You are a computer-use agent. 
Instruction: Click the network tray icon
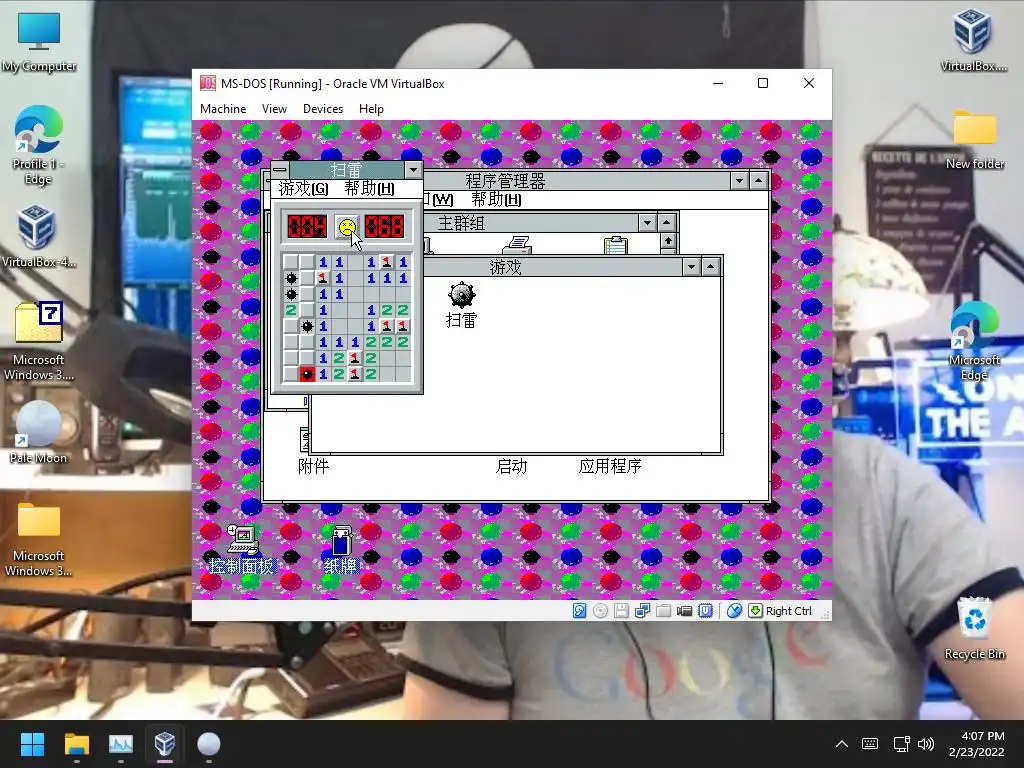pos(901,744)
